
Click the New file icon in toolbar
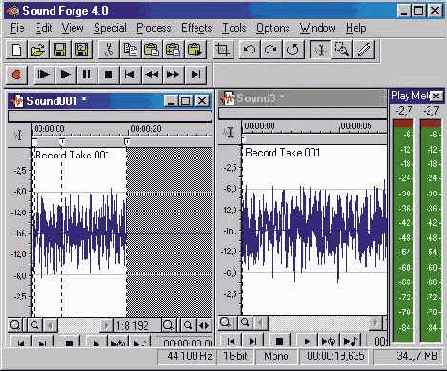(16, 50)
